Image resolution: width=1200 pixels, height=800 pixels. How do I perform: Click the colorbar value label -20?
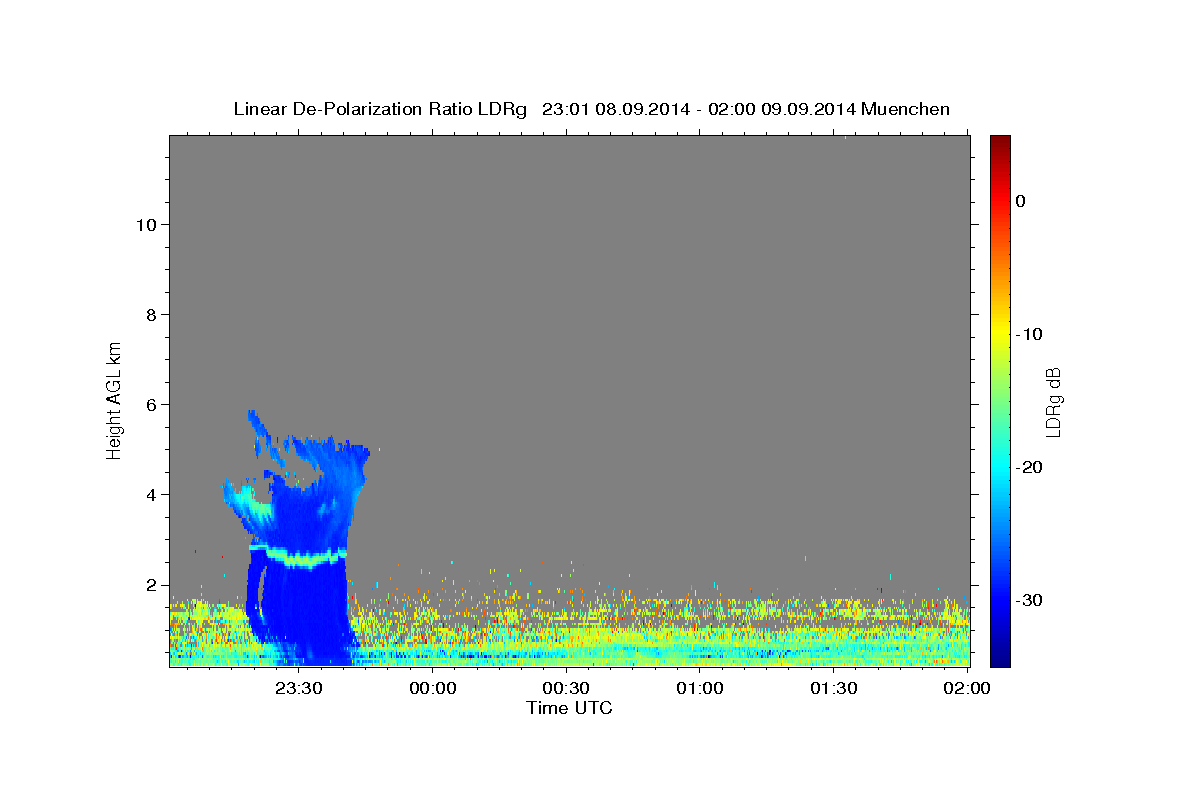[x=1029, y=467]
